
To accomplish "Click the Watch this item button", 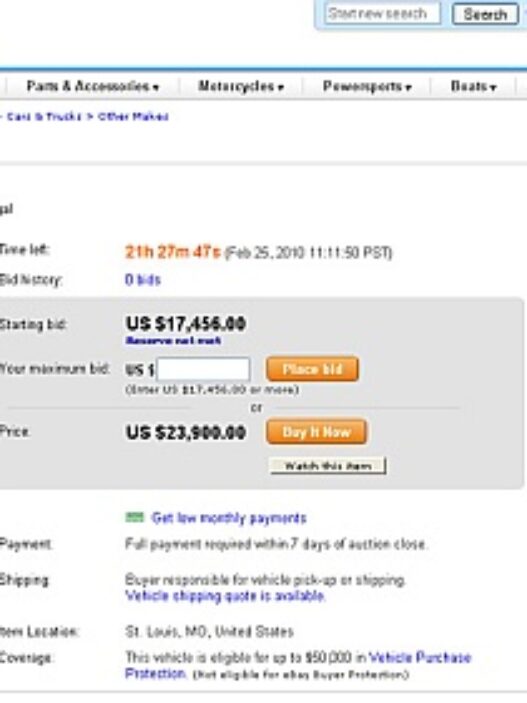I will (x=328, y=466).
